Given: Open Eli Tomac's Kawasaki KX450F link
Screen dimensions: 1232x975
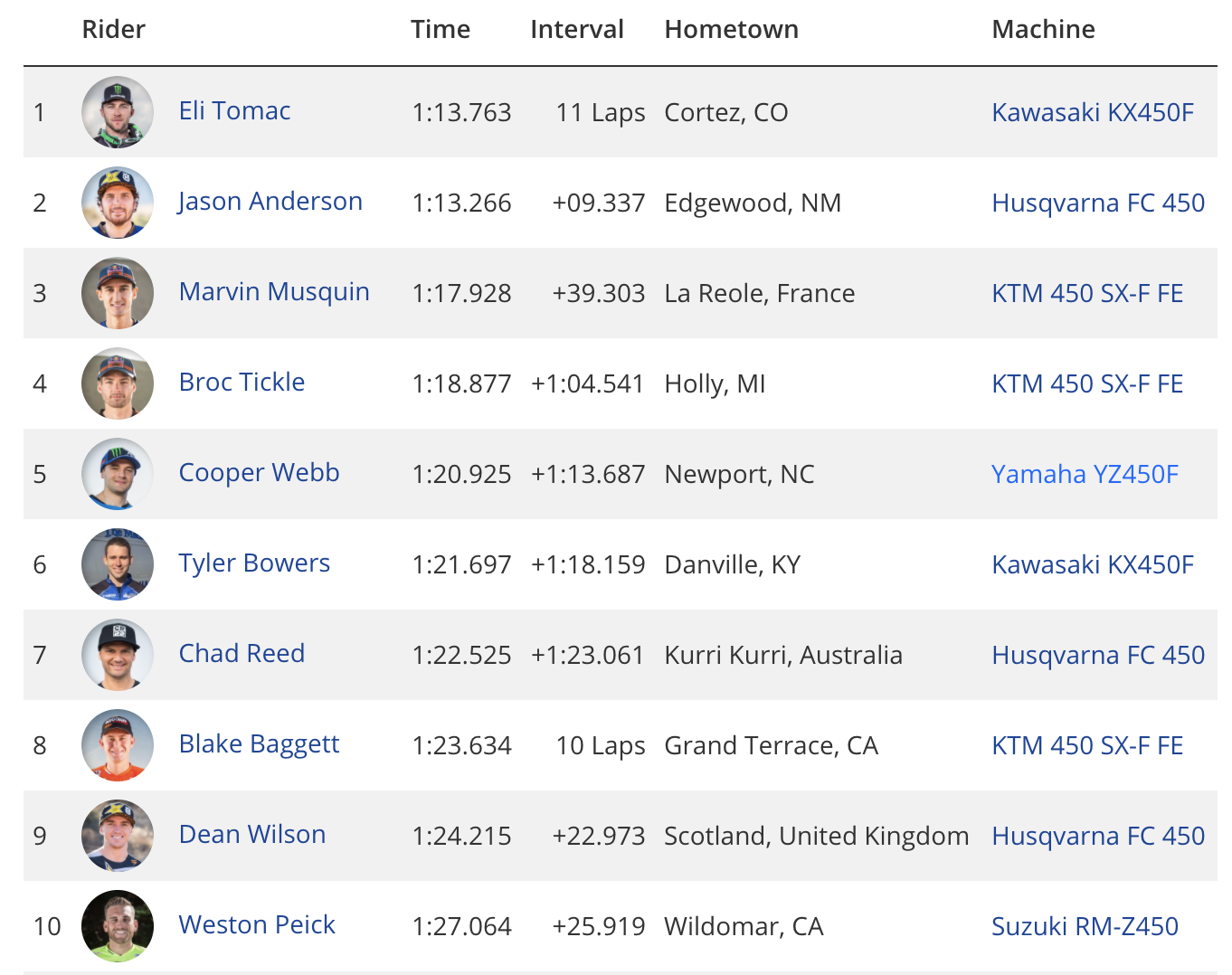Looking at the screenshot, I should [1093, 112].
